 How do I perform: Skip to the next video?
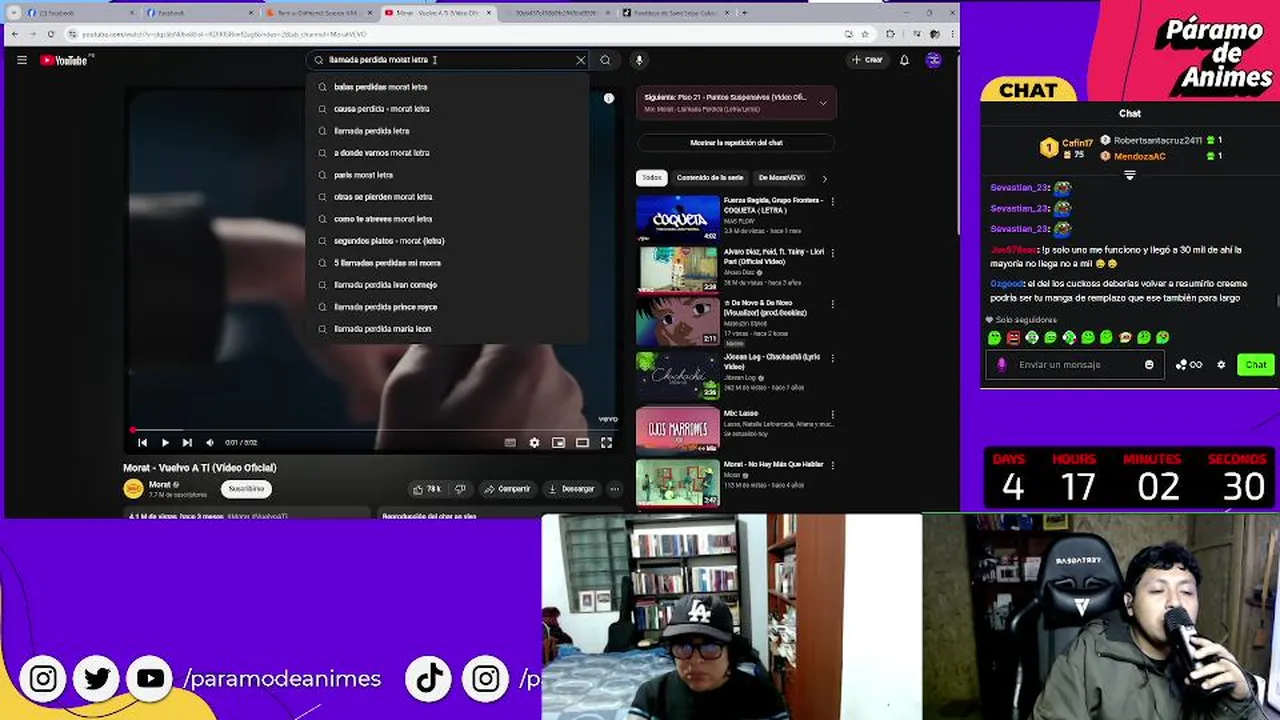click(x=187, y=442)
